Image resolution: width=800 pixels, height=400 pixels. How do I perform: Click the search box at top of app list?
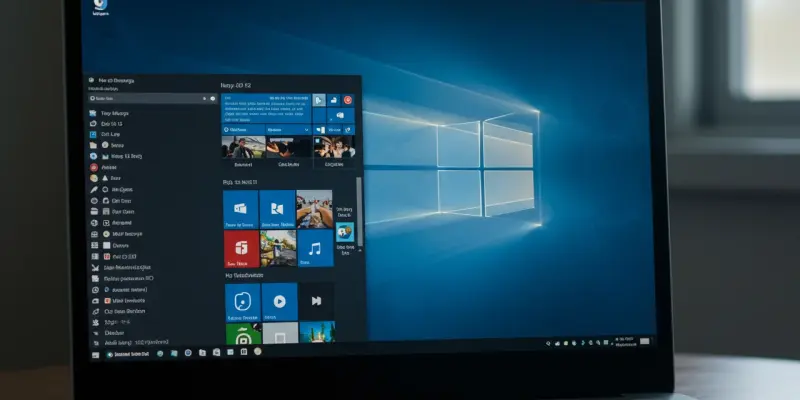point(145,99)
